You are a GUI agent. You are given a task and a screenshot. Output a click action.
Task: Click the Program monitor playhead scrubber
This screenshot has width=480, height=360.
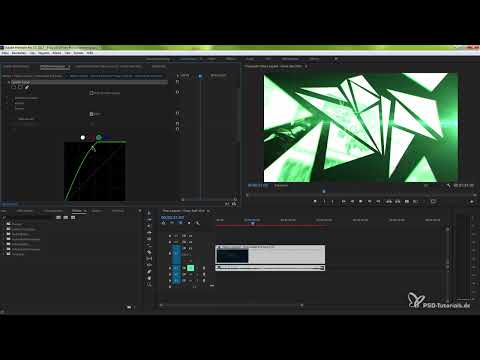324,192
